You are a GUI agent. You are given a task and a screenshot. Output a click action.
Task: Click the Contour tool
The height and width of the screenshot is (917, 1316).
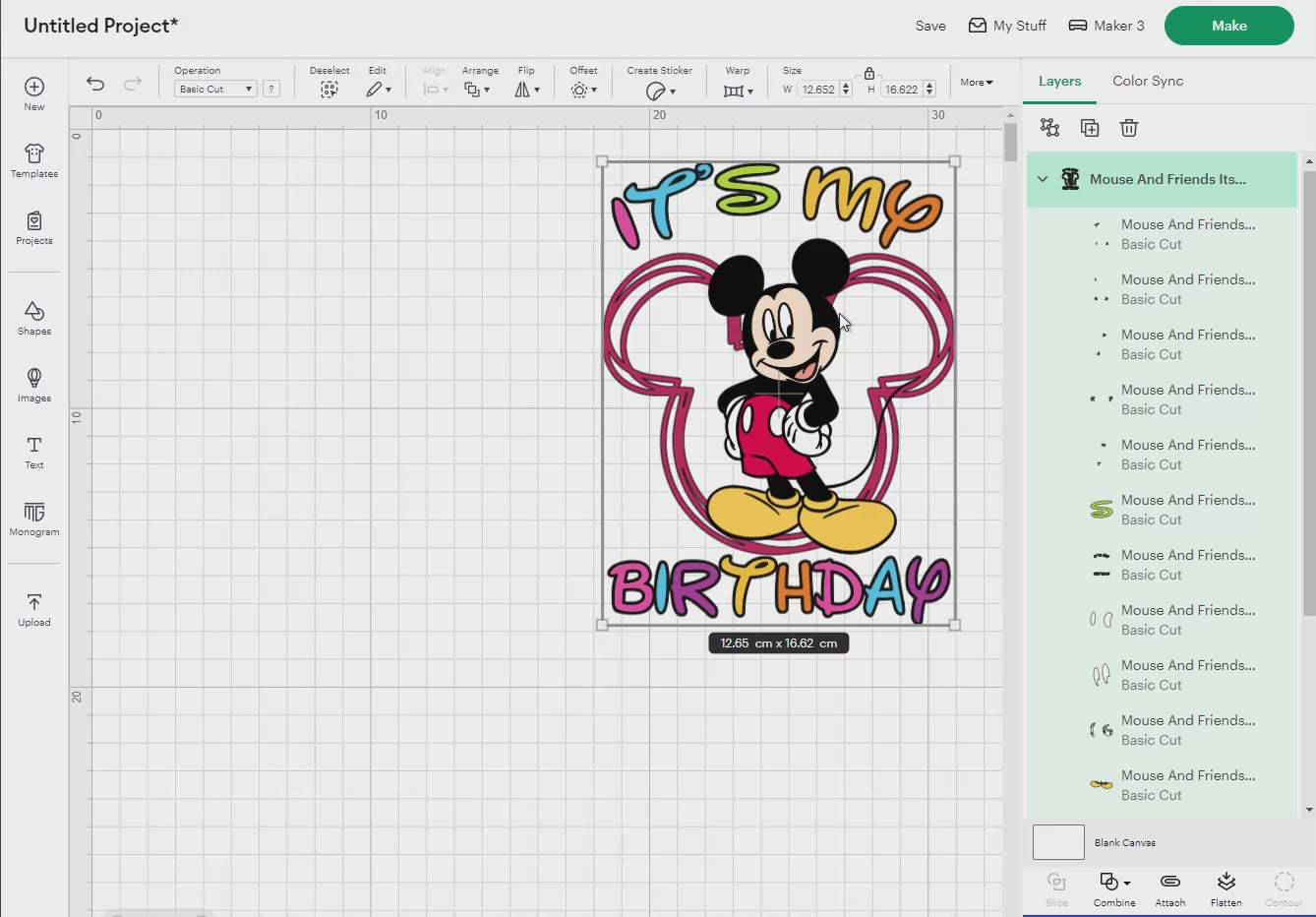(1284, 888)
